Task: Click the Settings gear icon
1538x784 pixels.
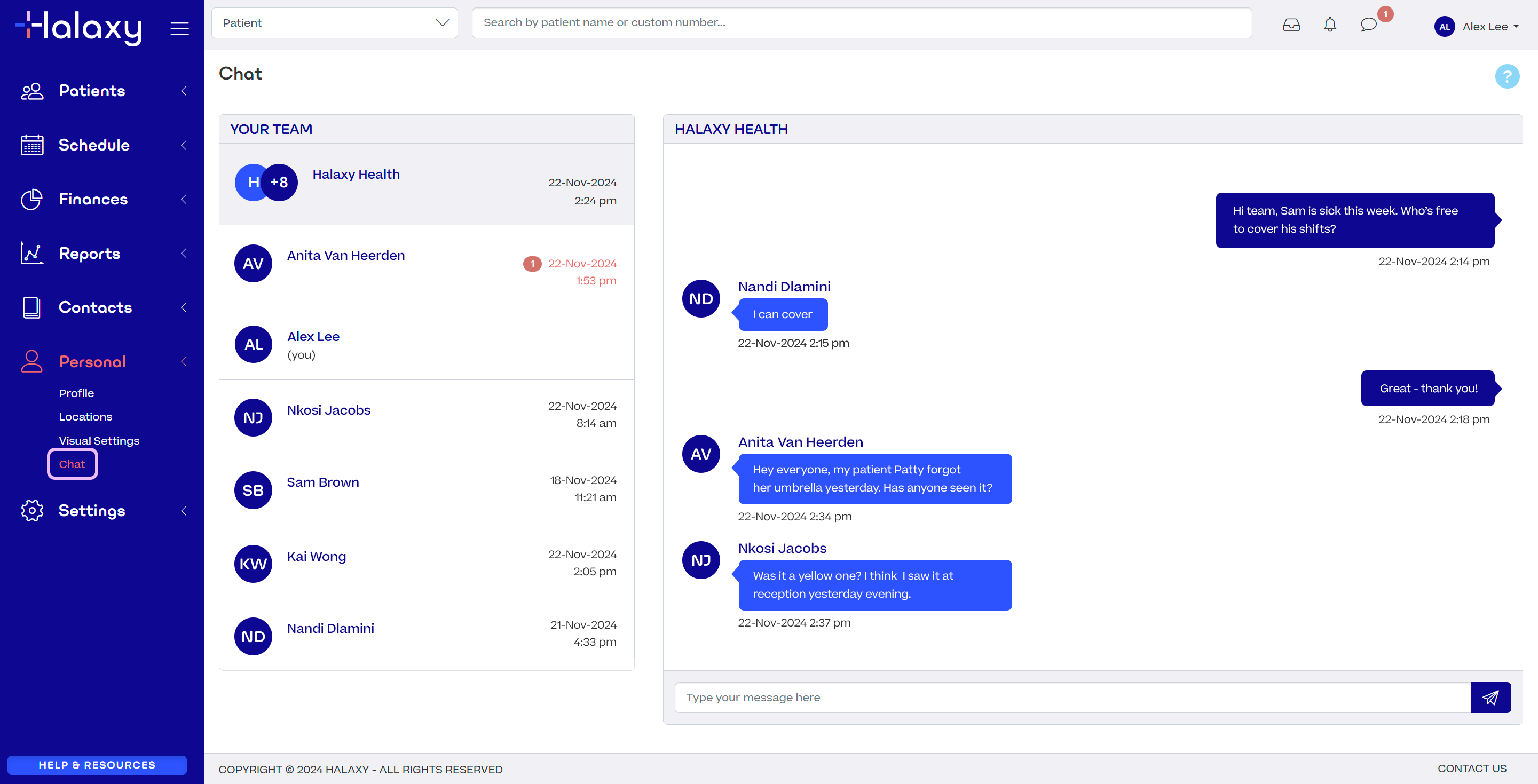Action: [32, 511]
